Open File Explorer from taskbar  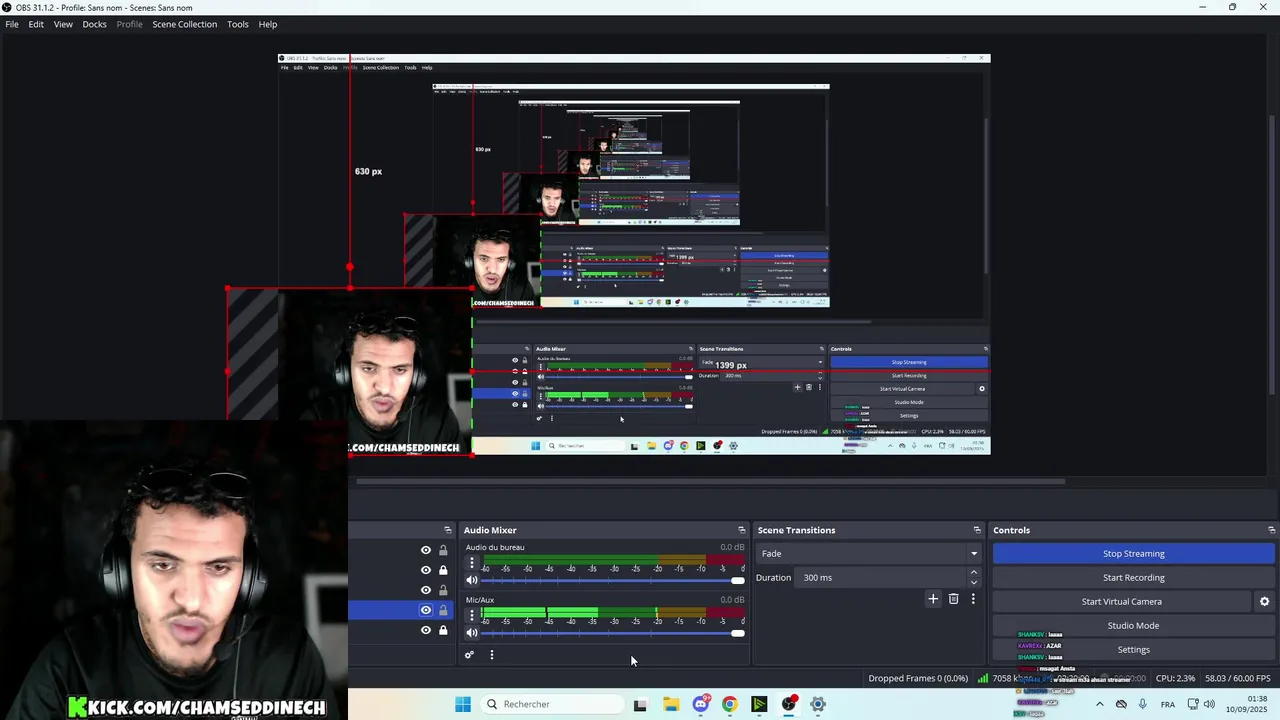pos(671,704)
